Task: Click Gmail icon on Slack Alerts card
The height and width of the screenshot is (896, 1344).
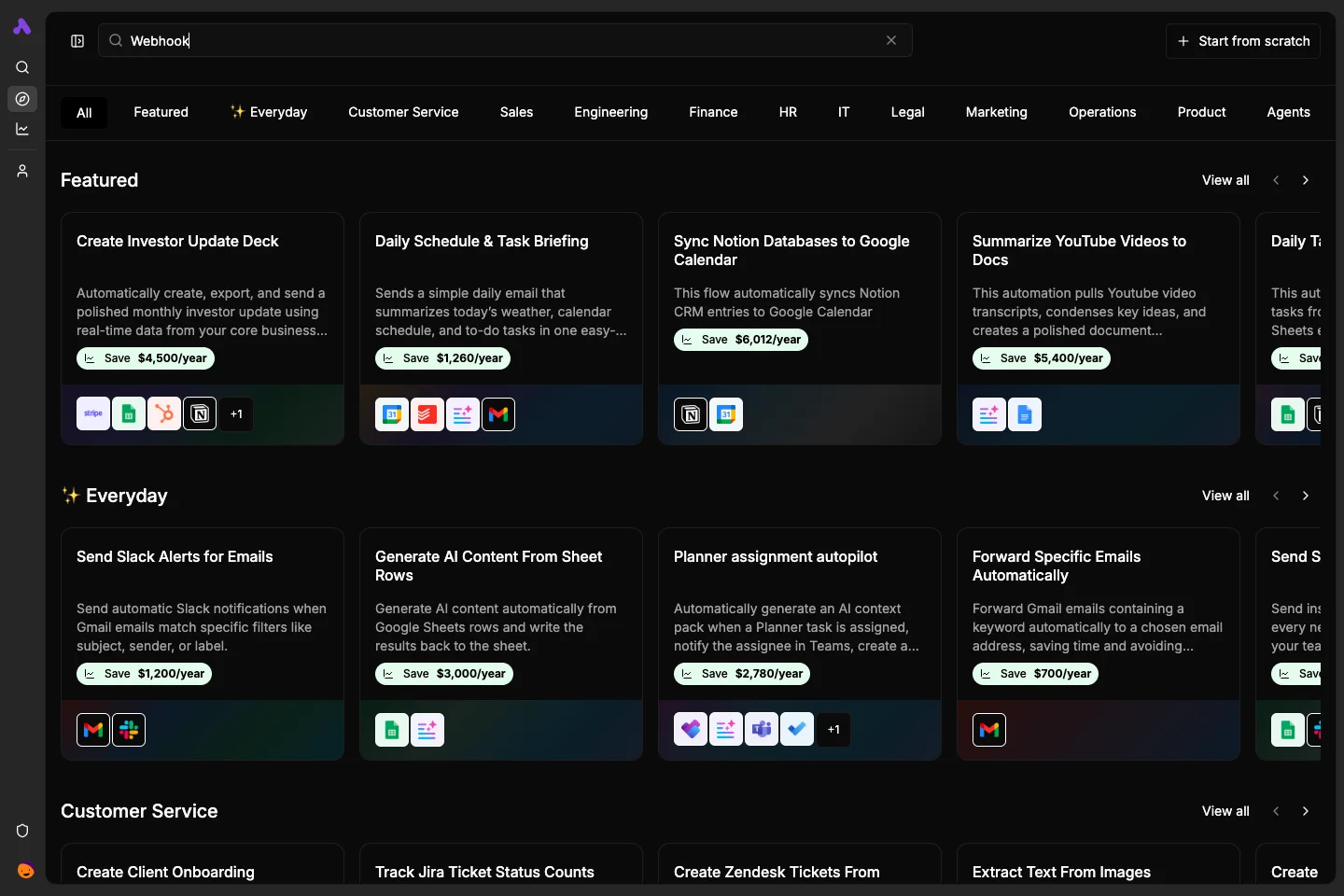Action: point(93,729)
